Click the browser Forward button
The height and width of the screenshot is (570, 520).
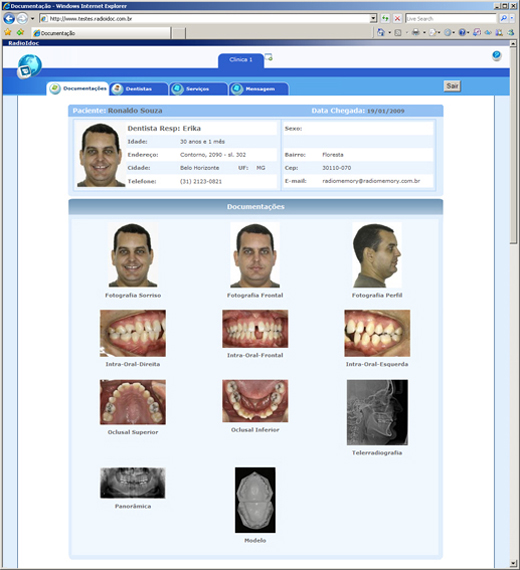click(22, 18)
